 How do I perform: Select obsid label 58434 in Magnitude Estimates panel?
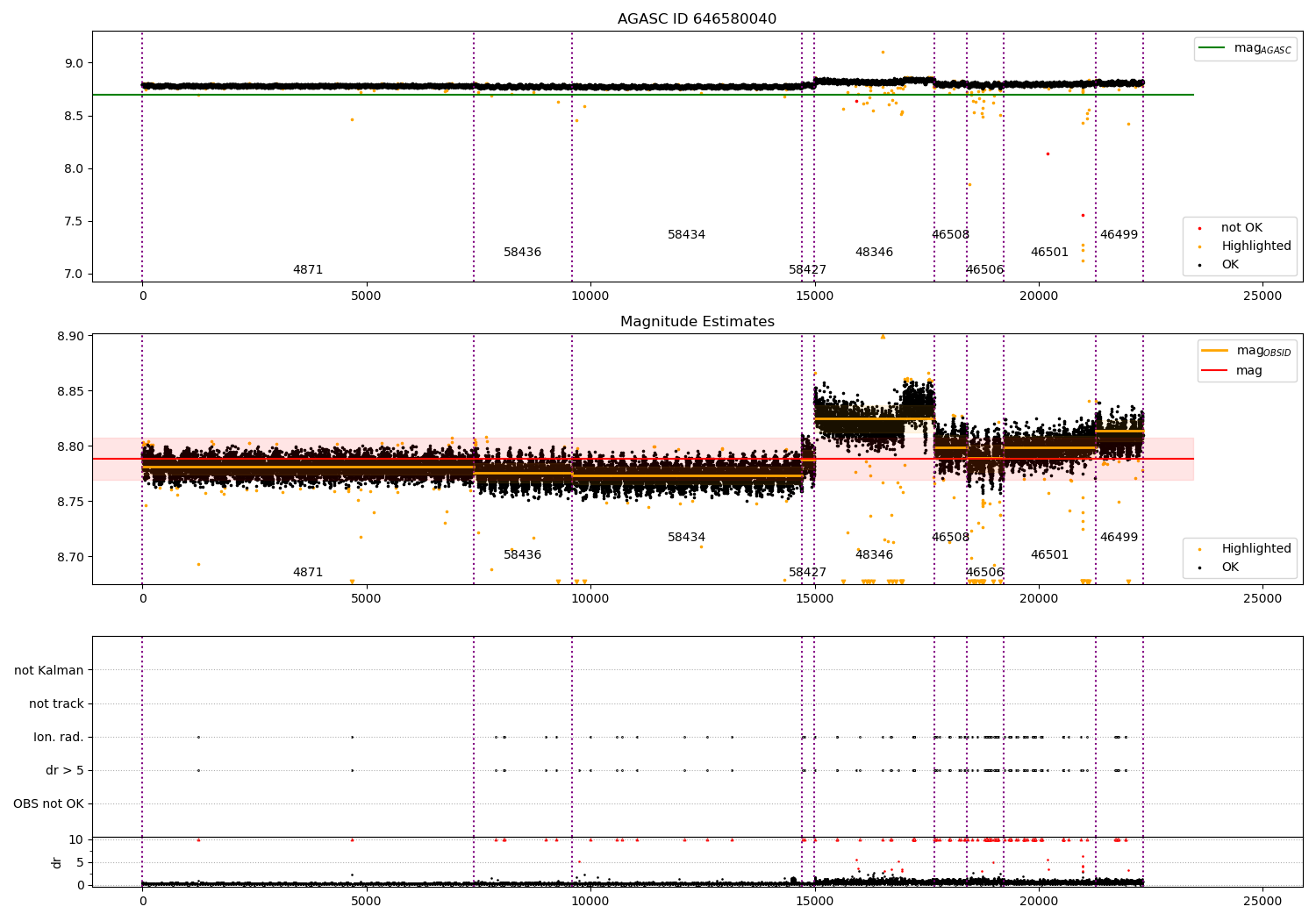686,538
